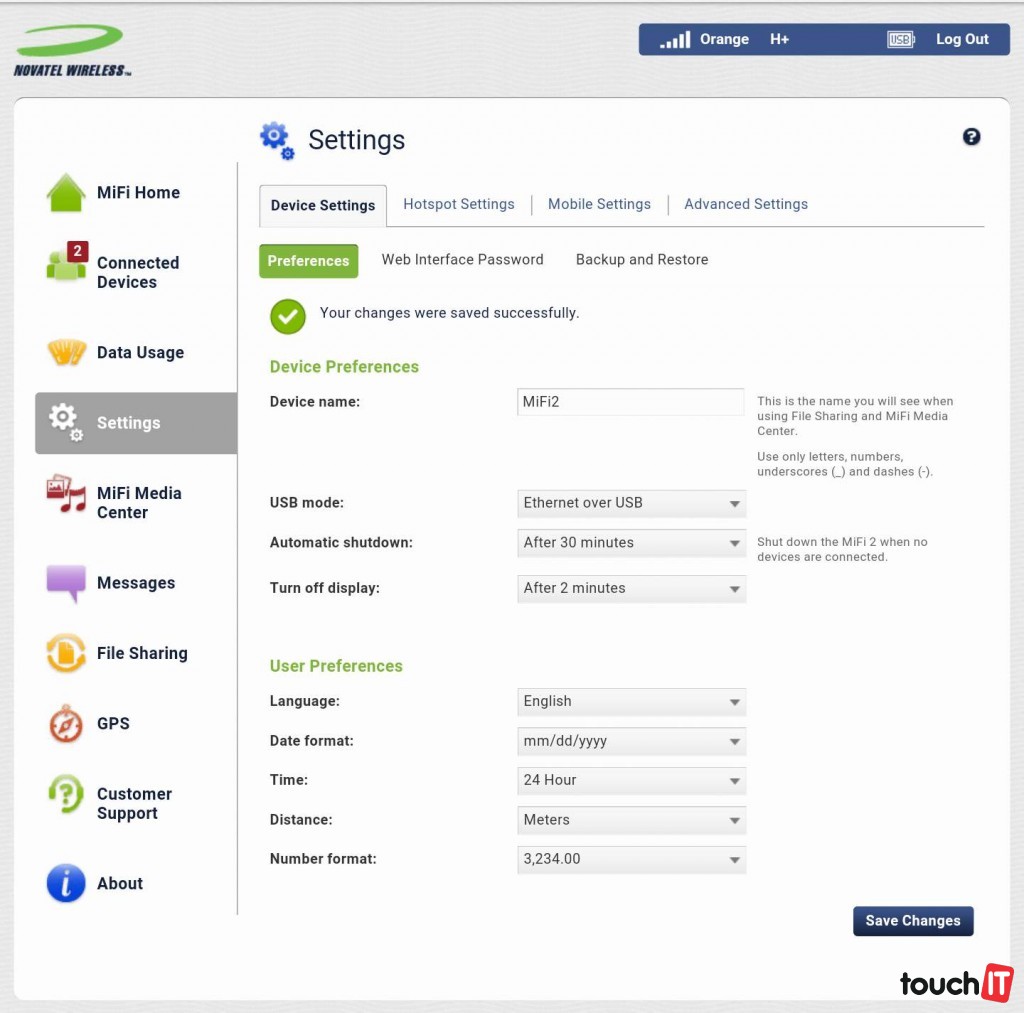Open Customer Support question icon
Image resolution: width=1024 pixels, height=1013 pixels.
coord(67,795)
